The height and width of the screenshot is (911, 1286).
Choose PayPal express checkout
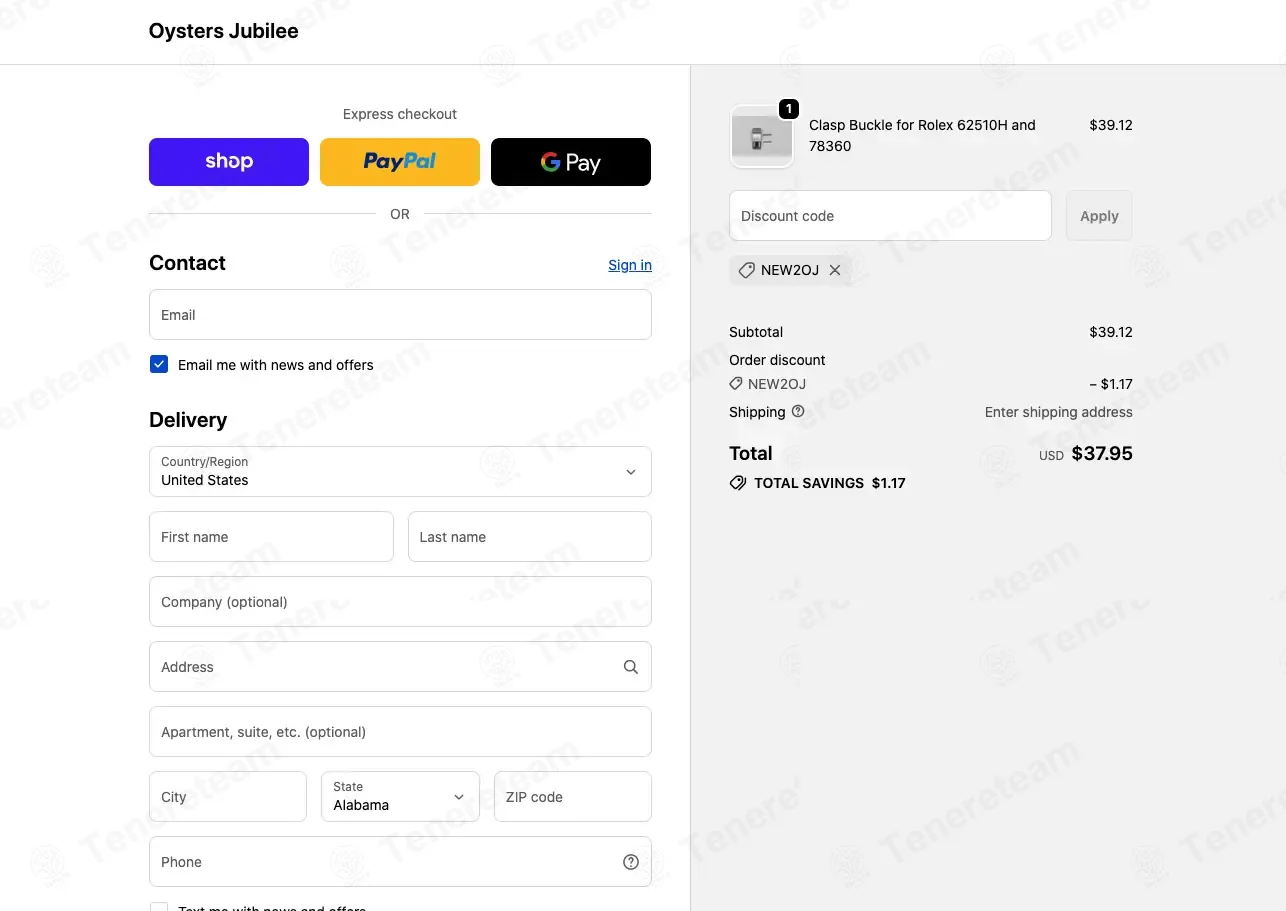[x=400, y=162]
